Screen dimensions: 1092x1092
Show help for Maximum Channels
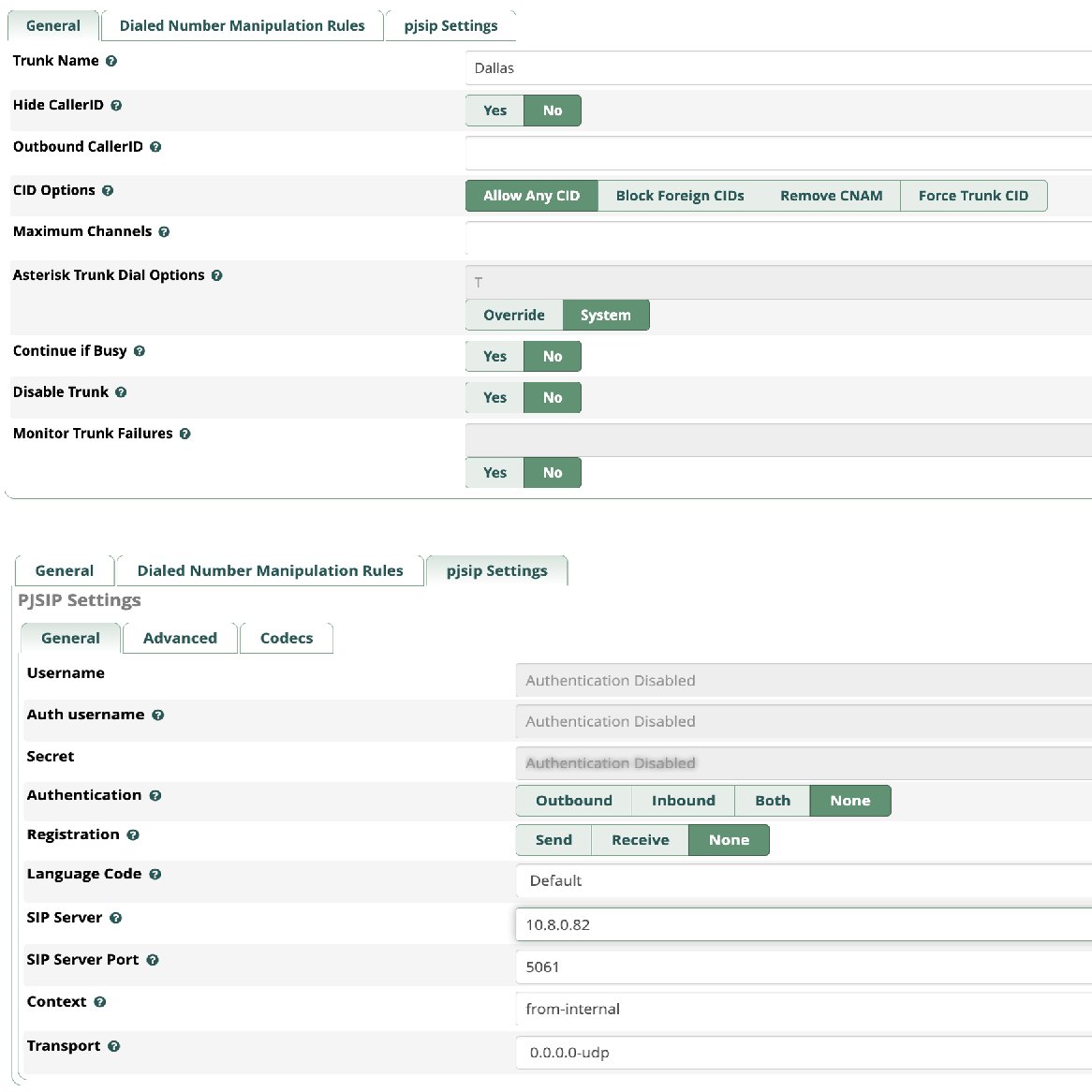point(164,232)
